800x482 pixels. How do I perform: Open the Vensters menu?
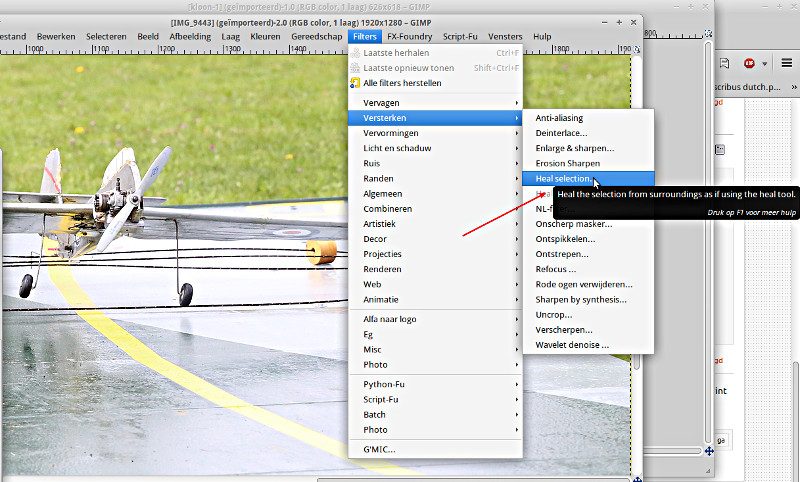point(505,37)
